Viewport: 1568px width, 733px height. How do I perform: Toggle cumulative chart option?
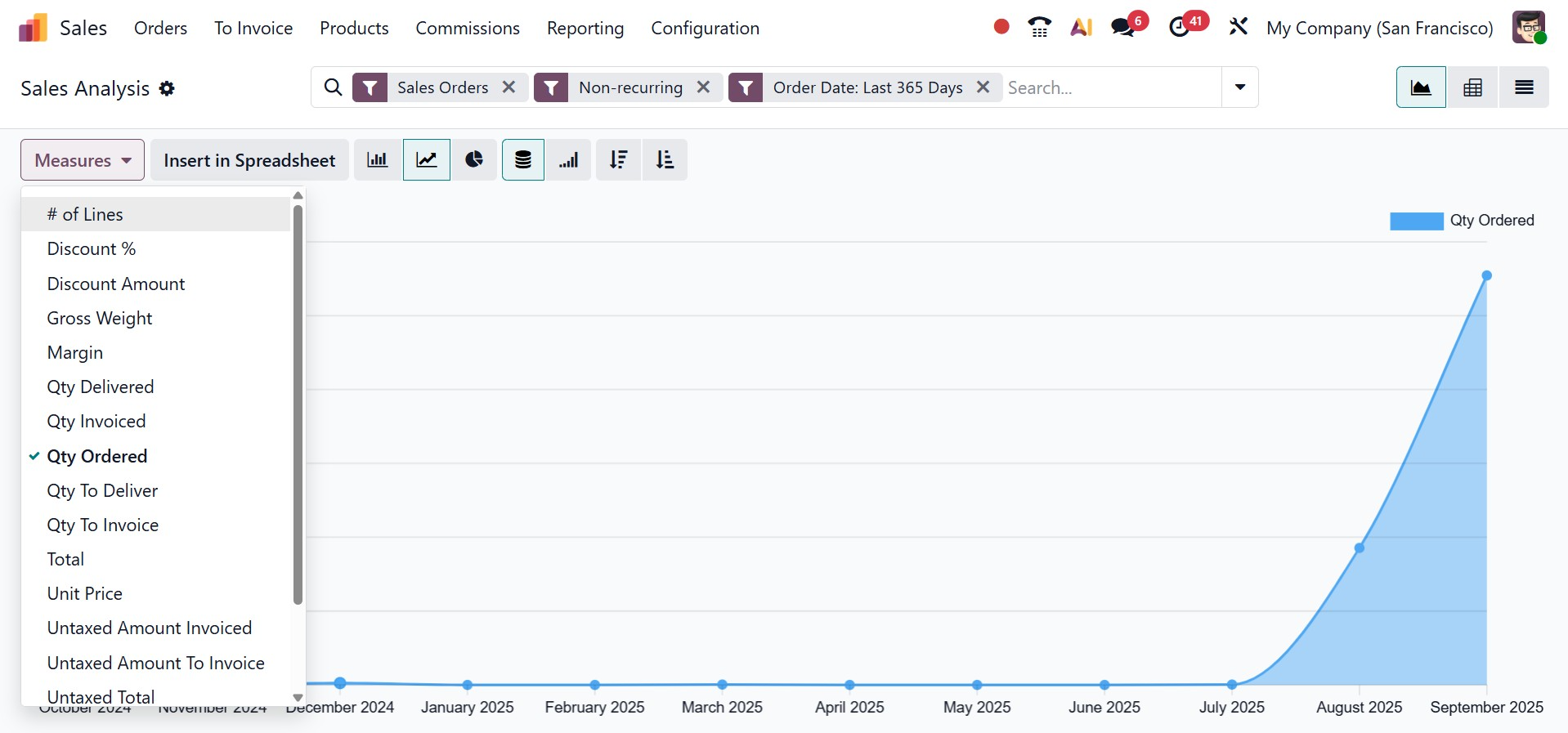point(568,159)
